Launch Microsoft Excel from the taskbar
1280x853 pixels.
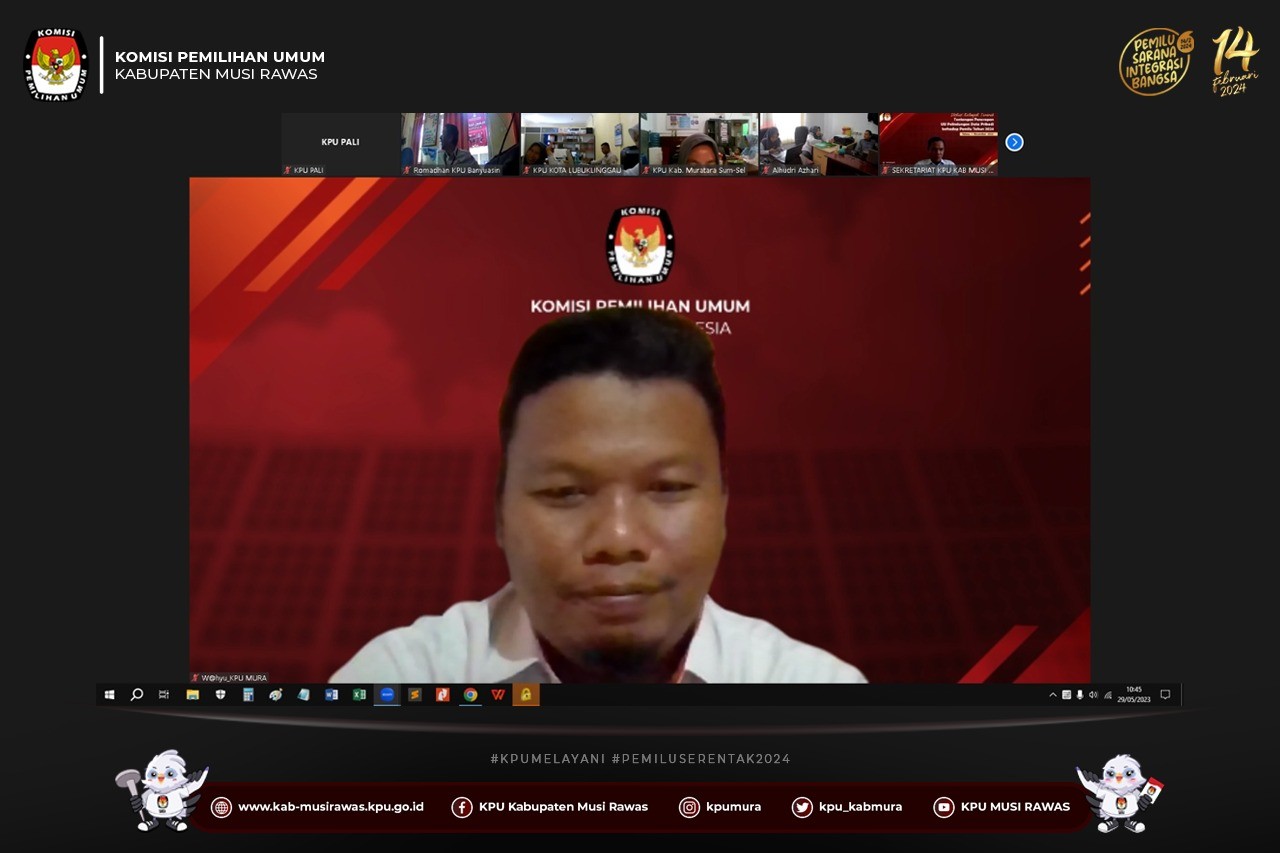(x=359, y=695)
